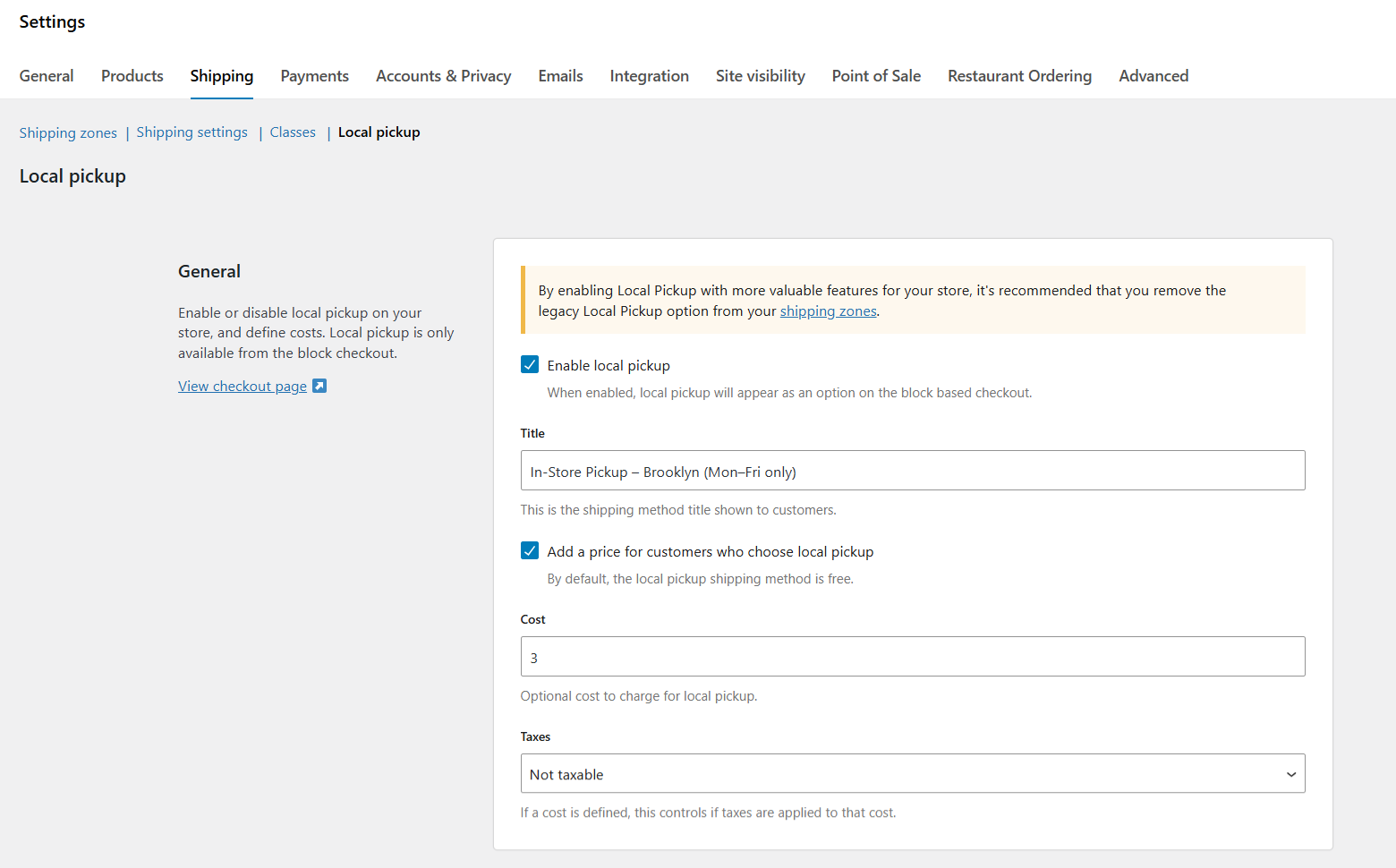
Task: Uncheck the add a price for local pickup option
Action: tap(530, 550)
